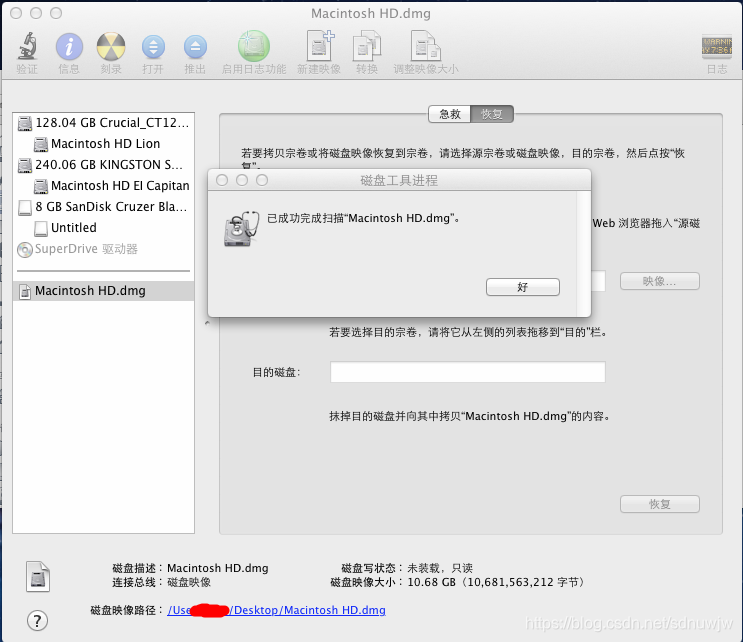Click the Disk Utility stethoscope icon in dialog
This screenshot has width=743, height=642.
[242, 228]
